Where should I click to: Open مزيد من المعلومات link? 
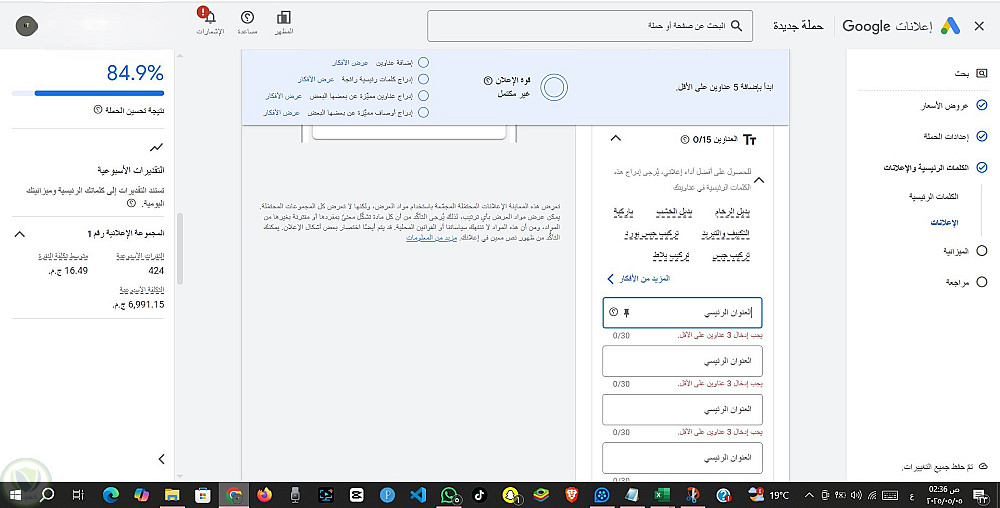pyautogui.click(x=431, y=237)
